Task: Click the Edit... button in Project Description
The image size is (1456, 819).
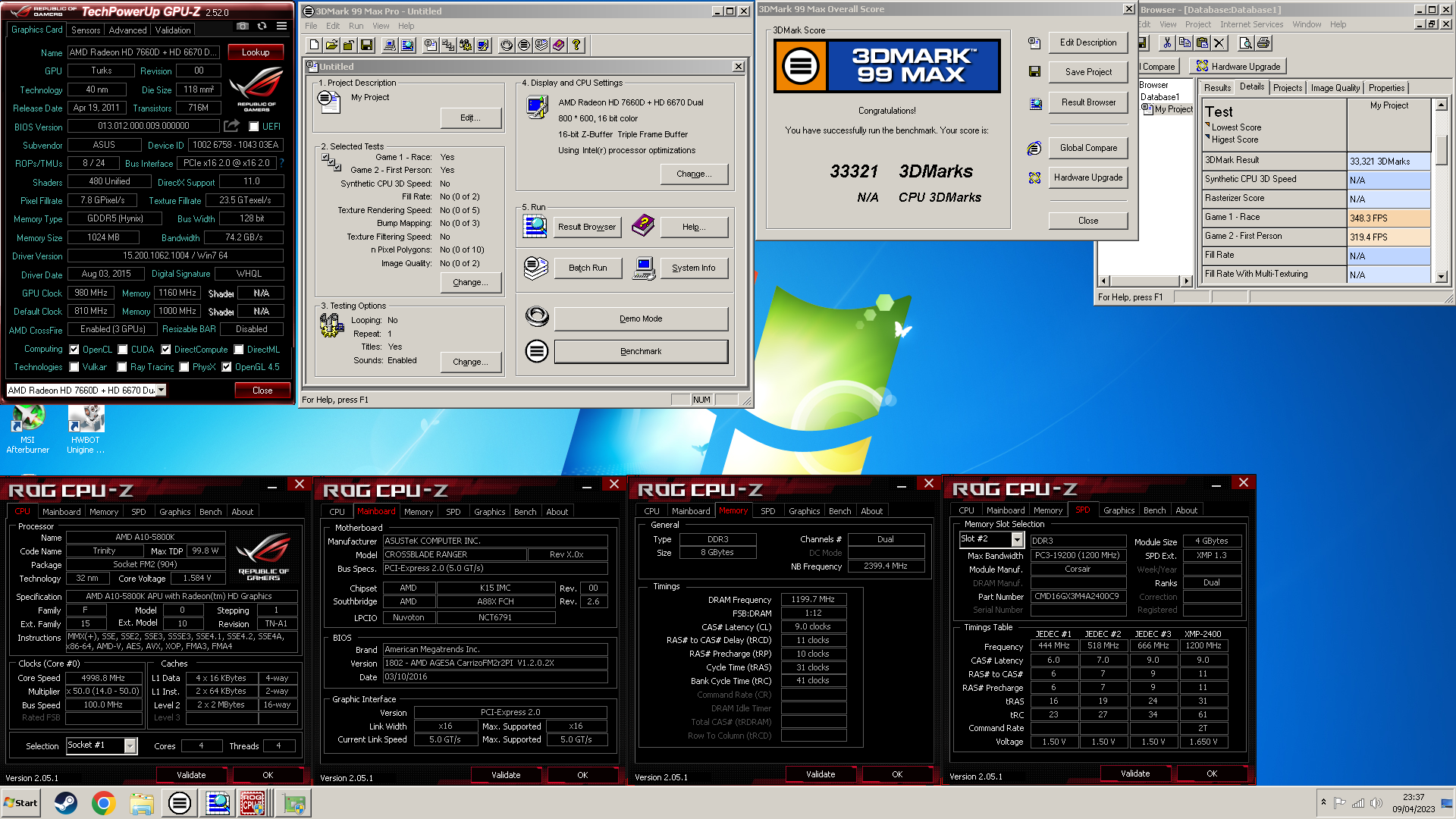Action: 471,118
